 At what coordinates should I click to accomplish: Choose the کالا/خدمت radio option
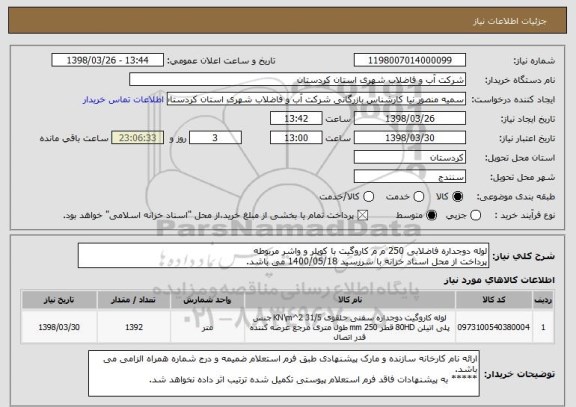[368, 197]
